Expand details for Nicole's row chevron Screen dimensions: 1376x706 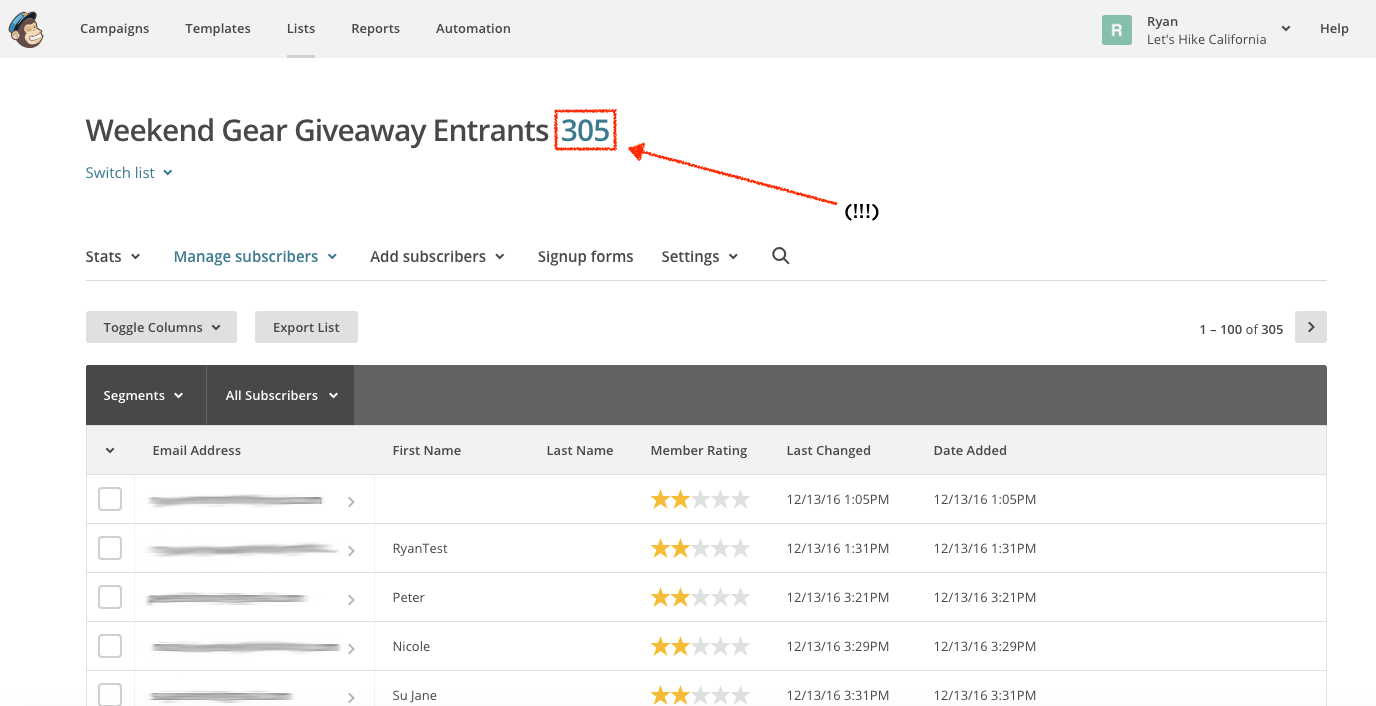351,646
